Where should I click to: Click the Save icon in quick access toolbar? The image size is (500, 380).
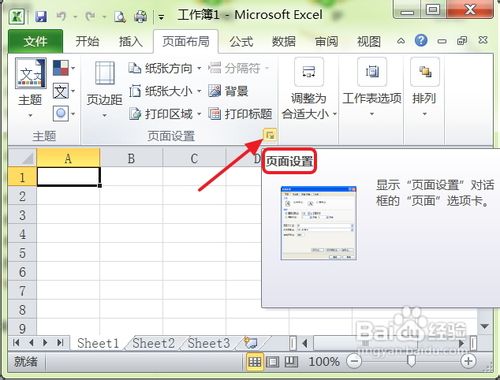(x=41, y=16)
